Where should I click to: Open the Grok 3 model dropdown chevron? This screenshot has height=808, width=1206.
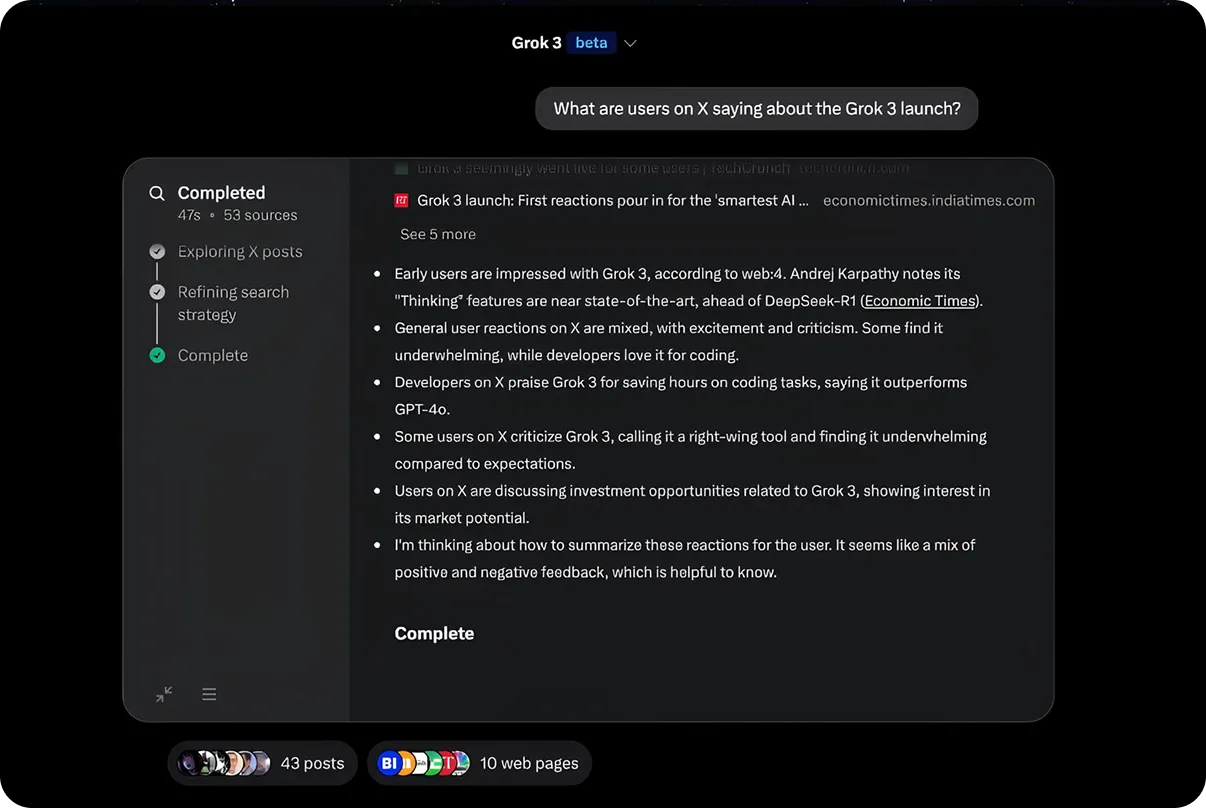pyautogui.click(x=630, y=43)
